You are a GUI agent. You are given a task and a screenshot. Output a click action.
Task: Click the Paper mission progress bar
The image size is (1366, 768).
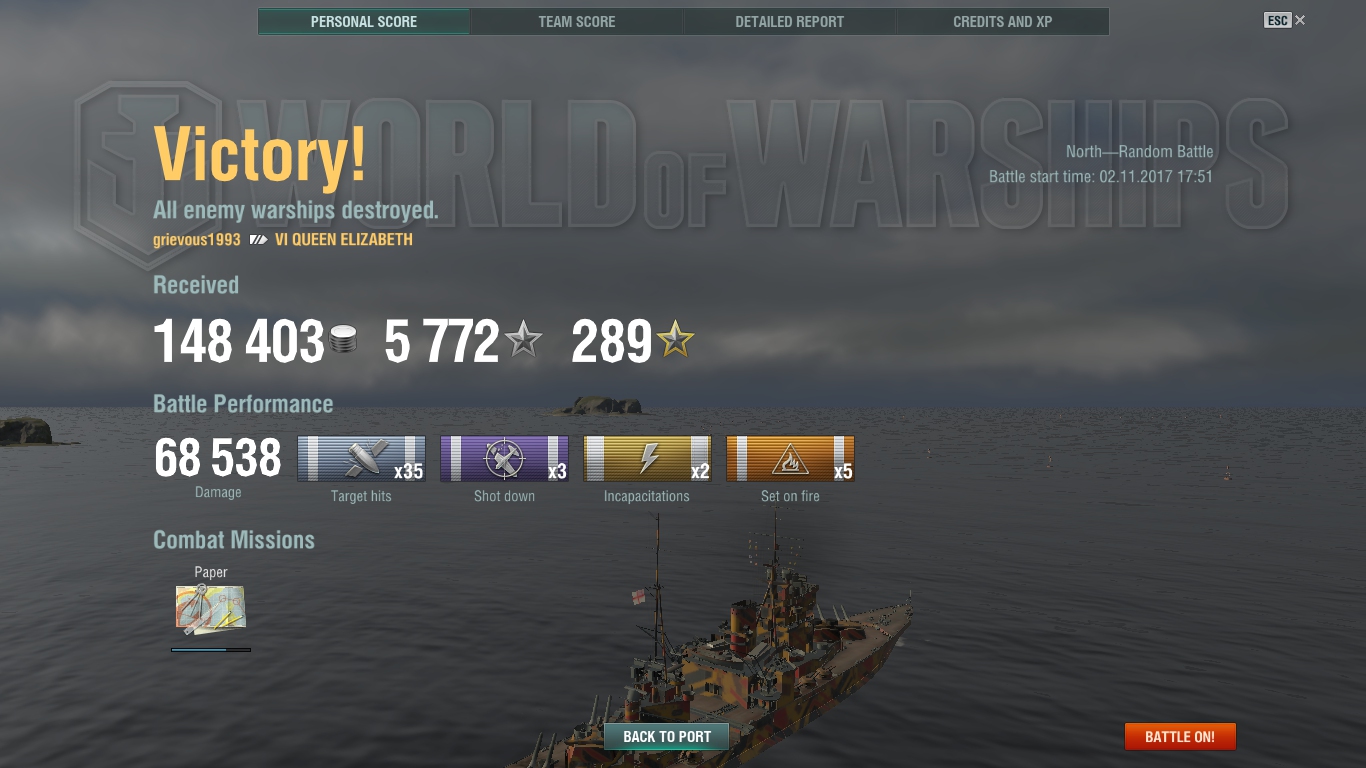(211, 650)
